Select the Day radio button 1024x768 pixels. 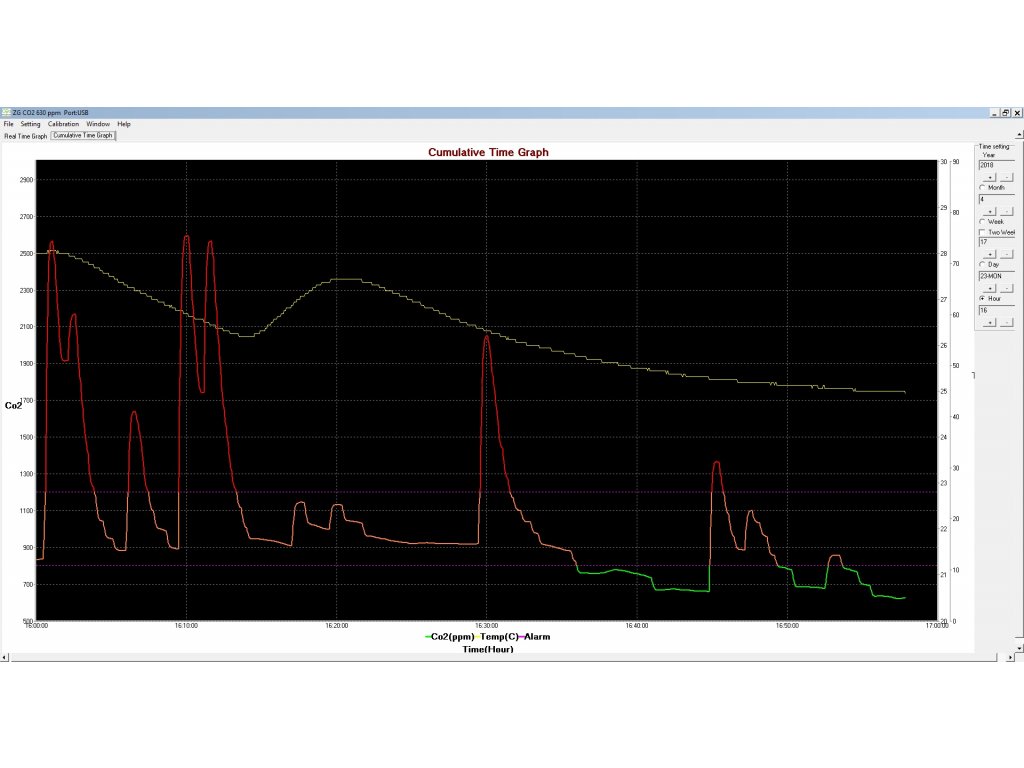pos(982,264)
